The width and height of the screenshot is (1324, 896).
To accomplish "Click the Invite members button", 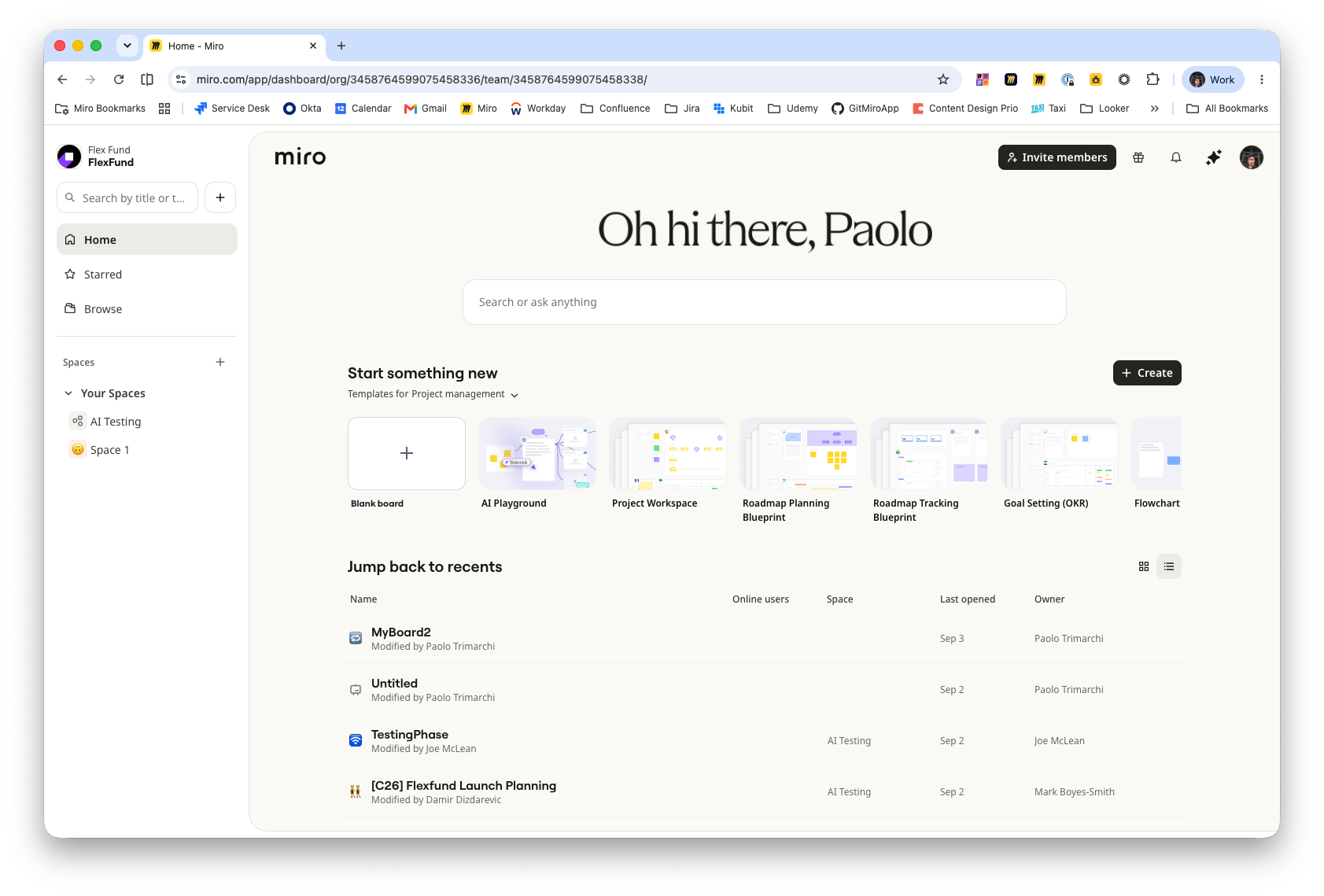I will (x=1057, y=157).
